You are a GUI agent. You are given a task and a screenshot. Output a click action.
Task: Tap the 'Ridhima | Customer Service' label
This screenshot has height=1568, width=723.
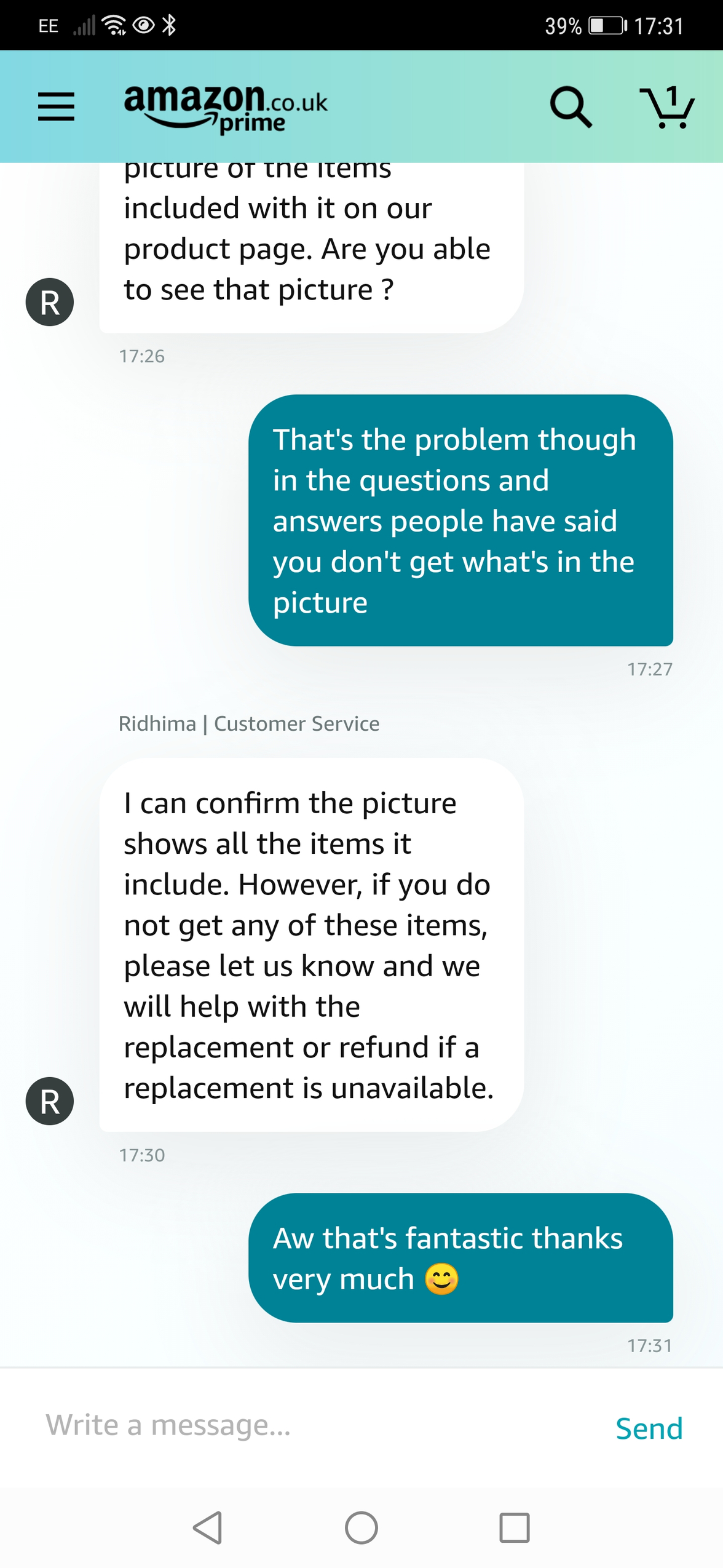(x=249, y=723)
